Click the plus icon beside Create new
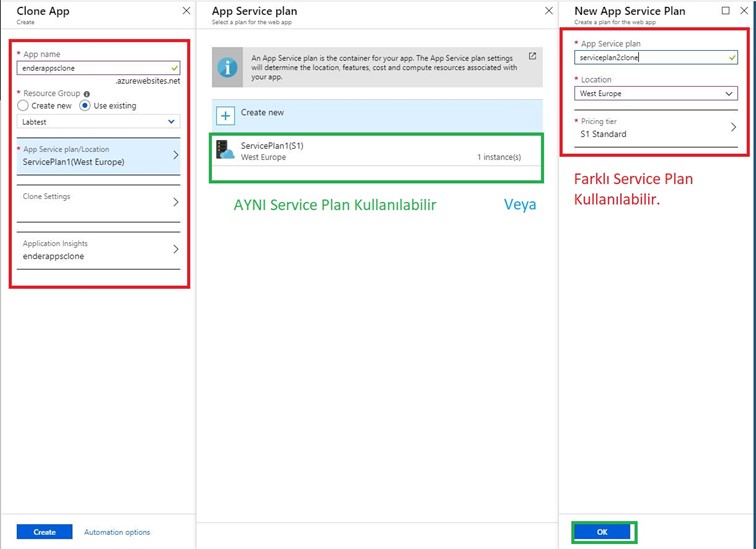 click(225, 116)
